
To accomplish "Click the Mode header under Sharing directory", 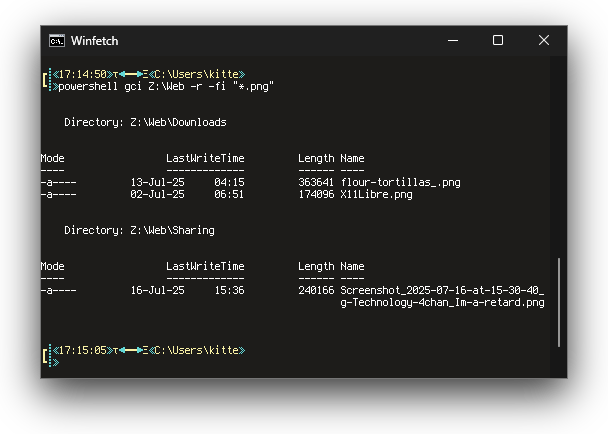I will click(x=53, y=266).
